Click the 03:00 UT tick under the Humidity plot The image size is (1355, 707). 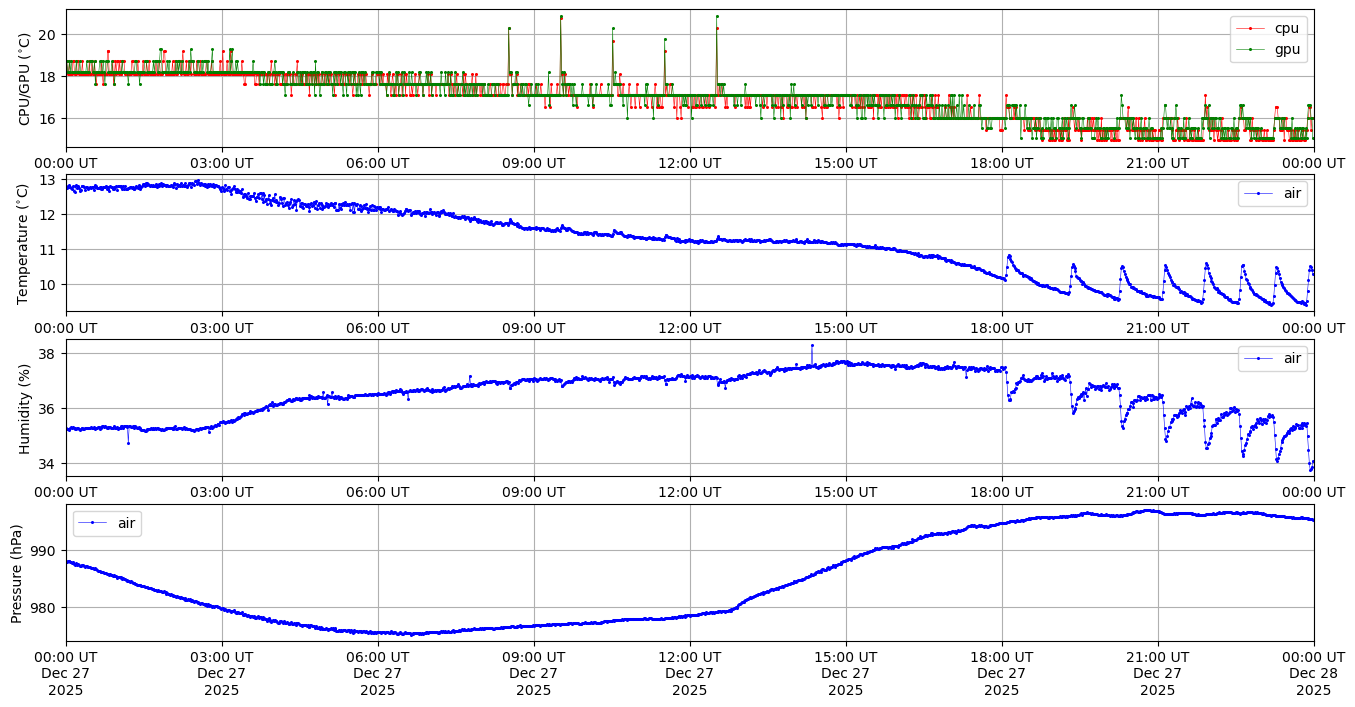[x=222, y=492]
